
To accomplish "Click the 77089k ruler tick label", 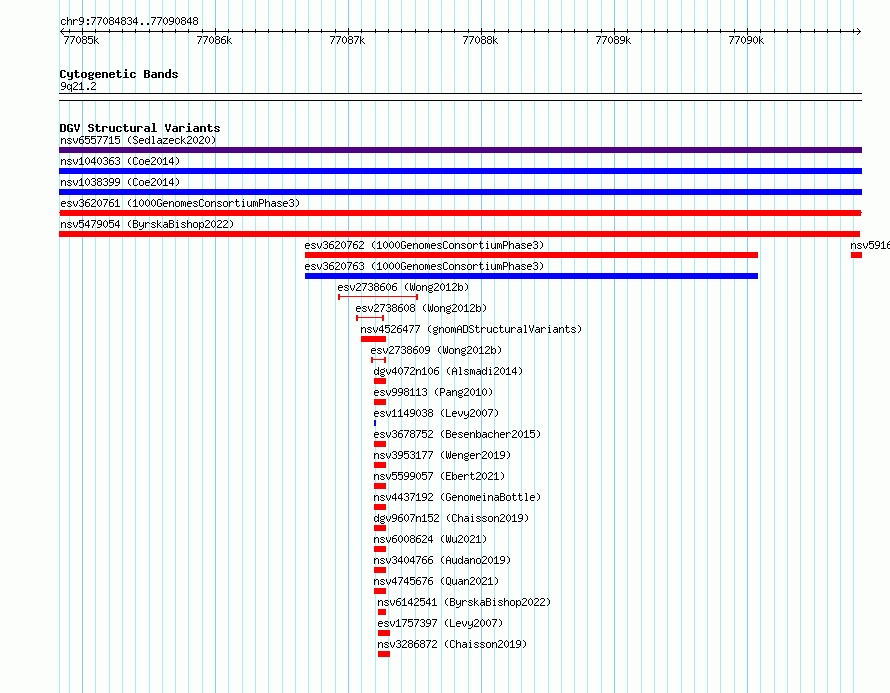I will pyautogui.click(x=613, y=40).
